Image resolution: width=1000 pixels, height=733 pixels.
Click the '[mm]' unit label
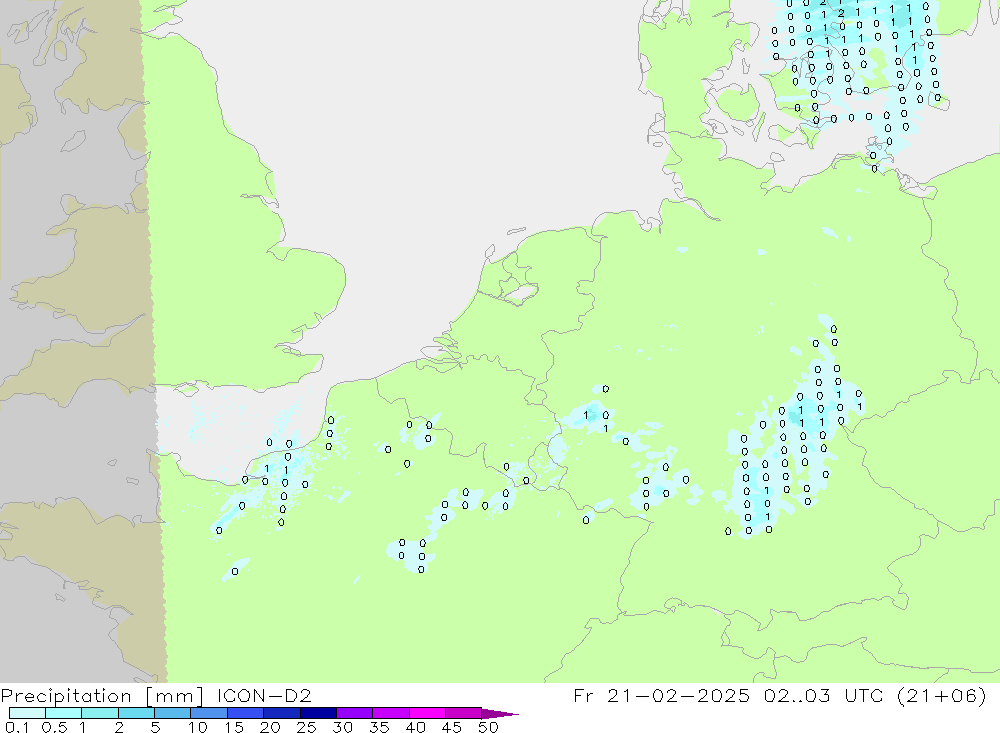[x=174, y=695]
